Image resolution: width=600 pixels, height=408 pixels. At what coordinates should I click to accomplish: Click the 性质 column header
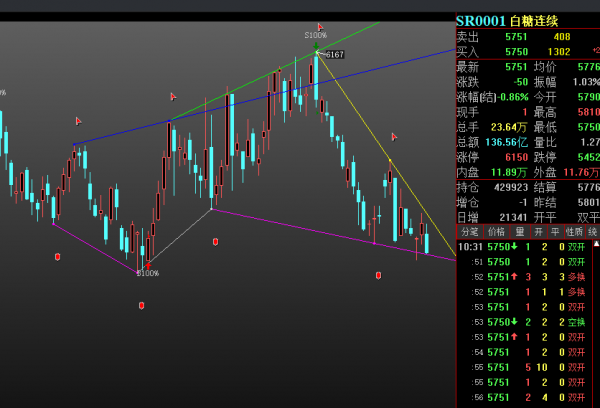[574, 231]
